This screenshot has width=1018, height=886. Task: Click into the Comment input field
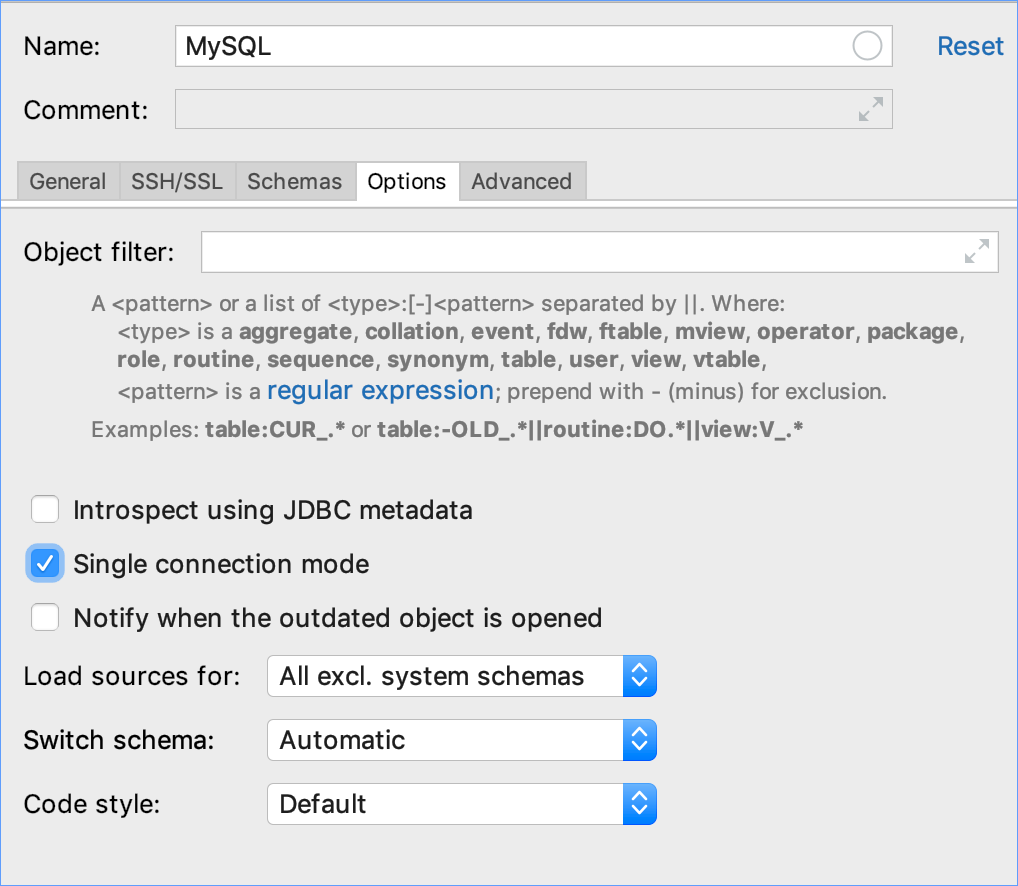point(534,109)
